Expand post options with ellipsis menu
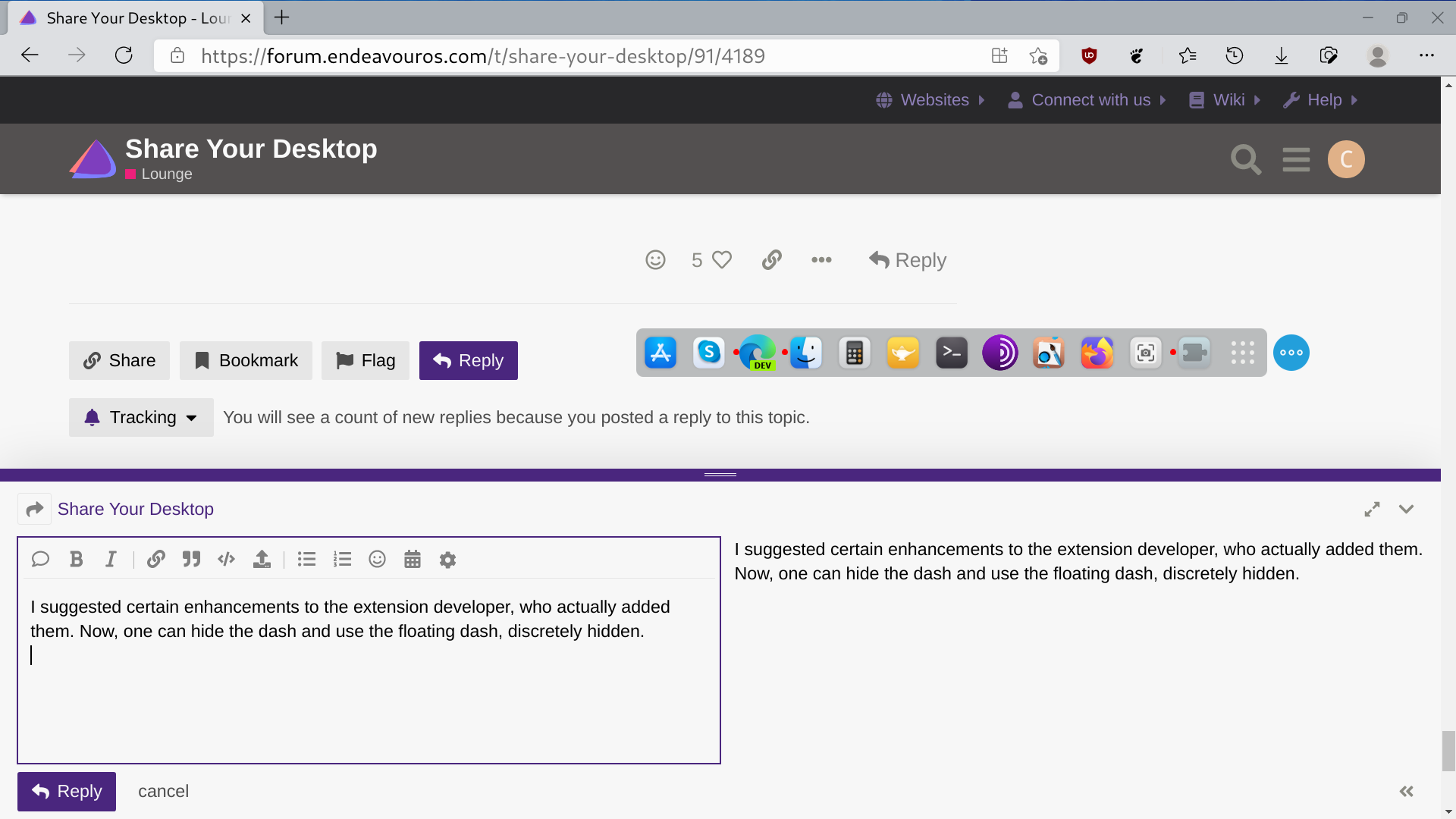The width and height of the screenshot is (1456, 819). [x=822, y=260]
